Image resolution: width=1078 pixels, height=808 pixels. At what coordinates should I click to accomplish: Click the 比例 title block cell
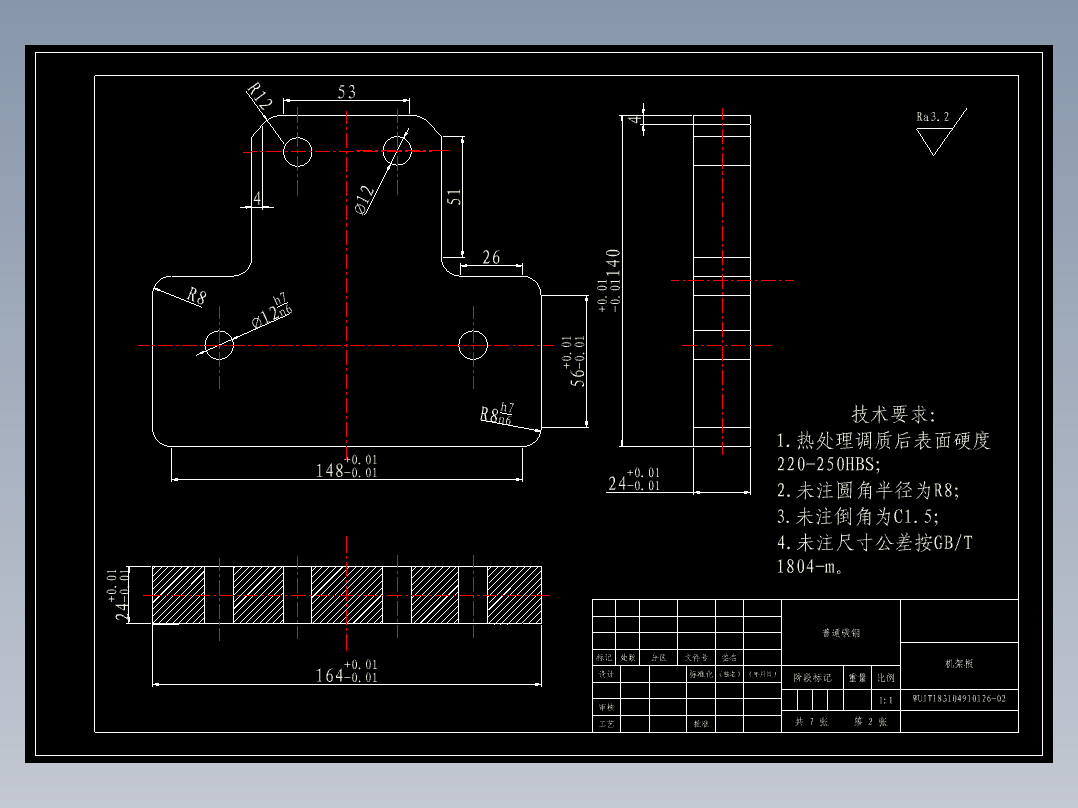coord(886,677)
